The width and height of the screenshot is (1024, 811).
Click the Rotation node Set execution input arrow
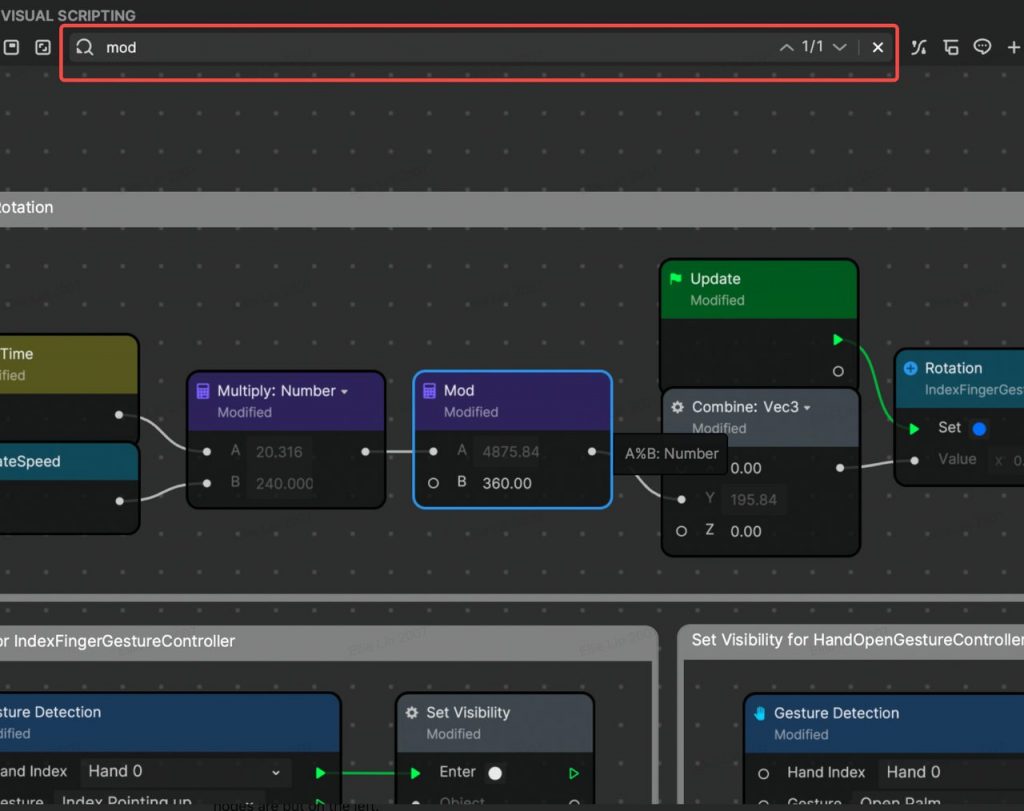(x=914, y=428)
